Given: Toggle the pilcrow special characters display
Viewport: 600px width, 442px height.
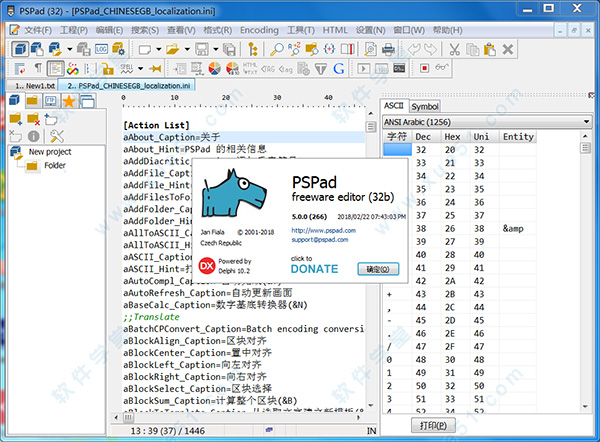Looking at the screenshot, I should pos(38,68).
